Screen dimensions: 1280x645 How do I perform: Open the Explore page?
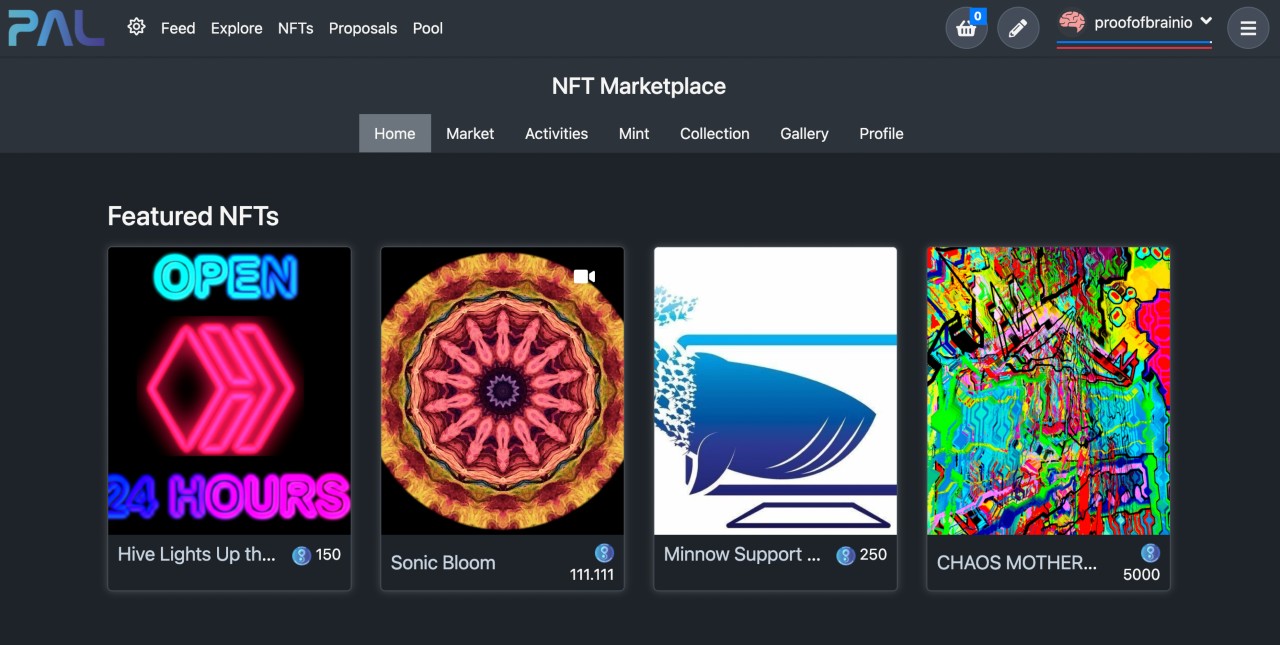(237, 28)
